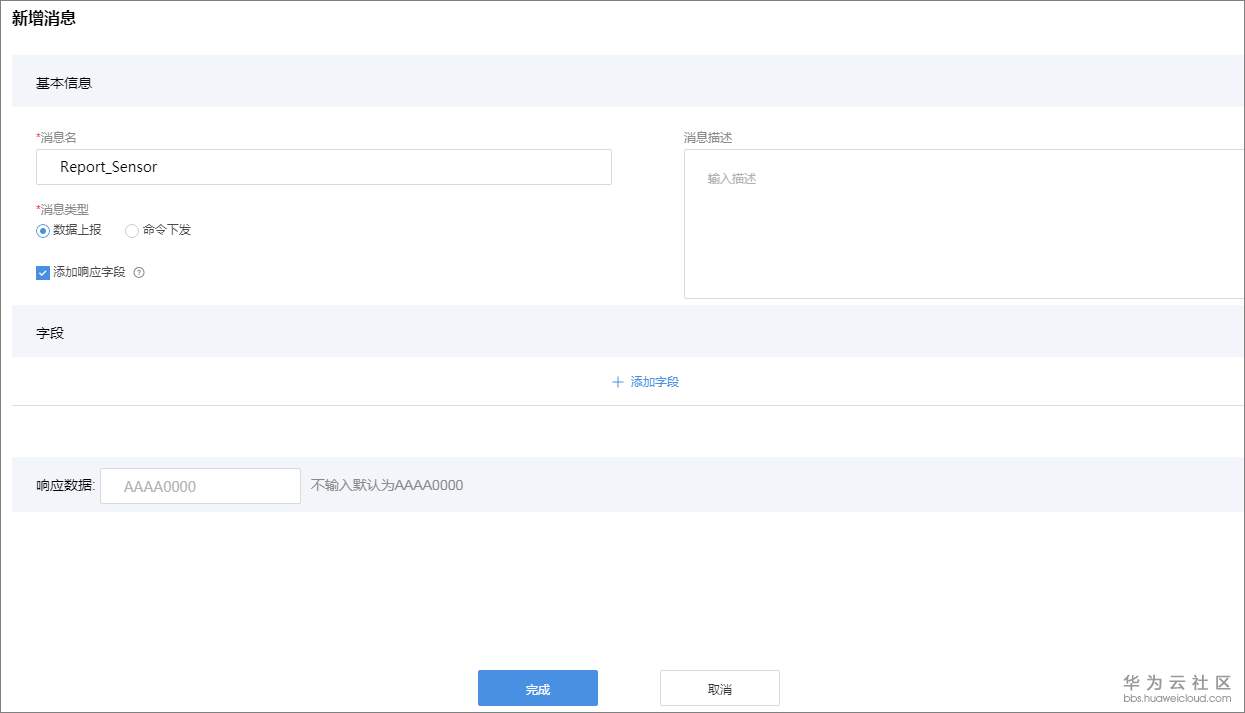Click the 取消 button
Image resolution: width=1245 pixels, height=713 pixels.
[x=720, y=689]
